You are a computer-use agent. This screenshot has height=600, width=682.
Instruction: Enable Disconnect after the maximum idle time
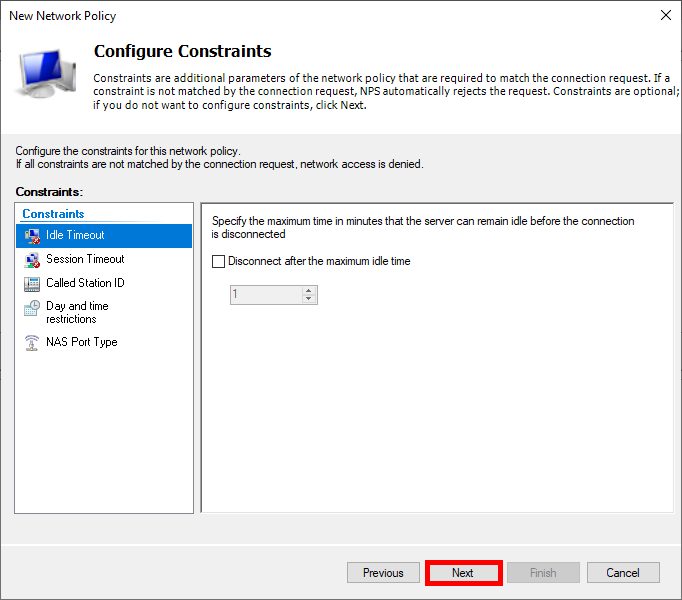[x=219, y=262]
